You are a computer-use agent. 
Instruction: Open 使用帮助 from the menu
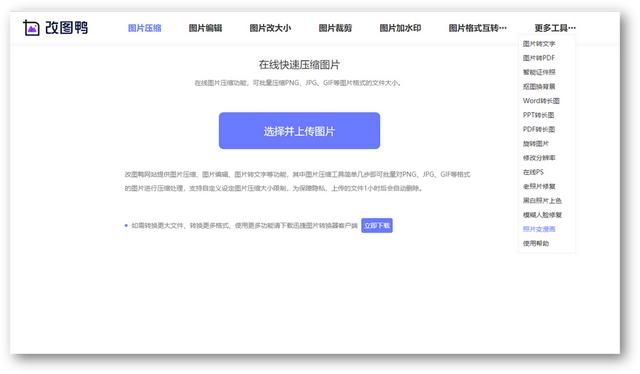point(536,243)
